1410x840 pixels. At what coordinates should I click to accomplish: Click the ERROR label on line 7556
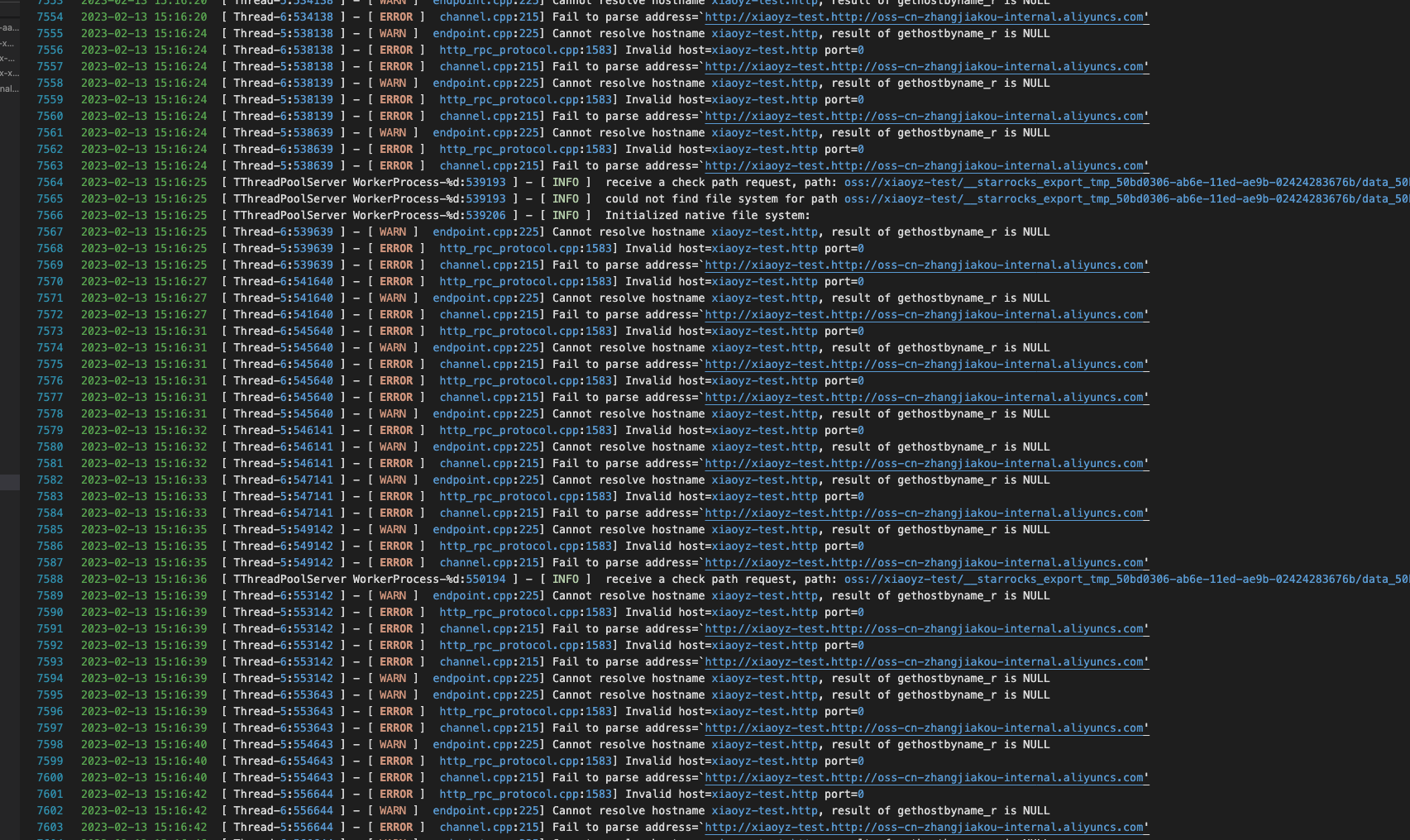pyautogui.click(x=396, y=50)
